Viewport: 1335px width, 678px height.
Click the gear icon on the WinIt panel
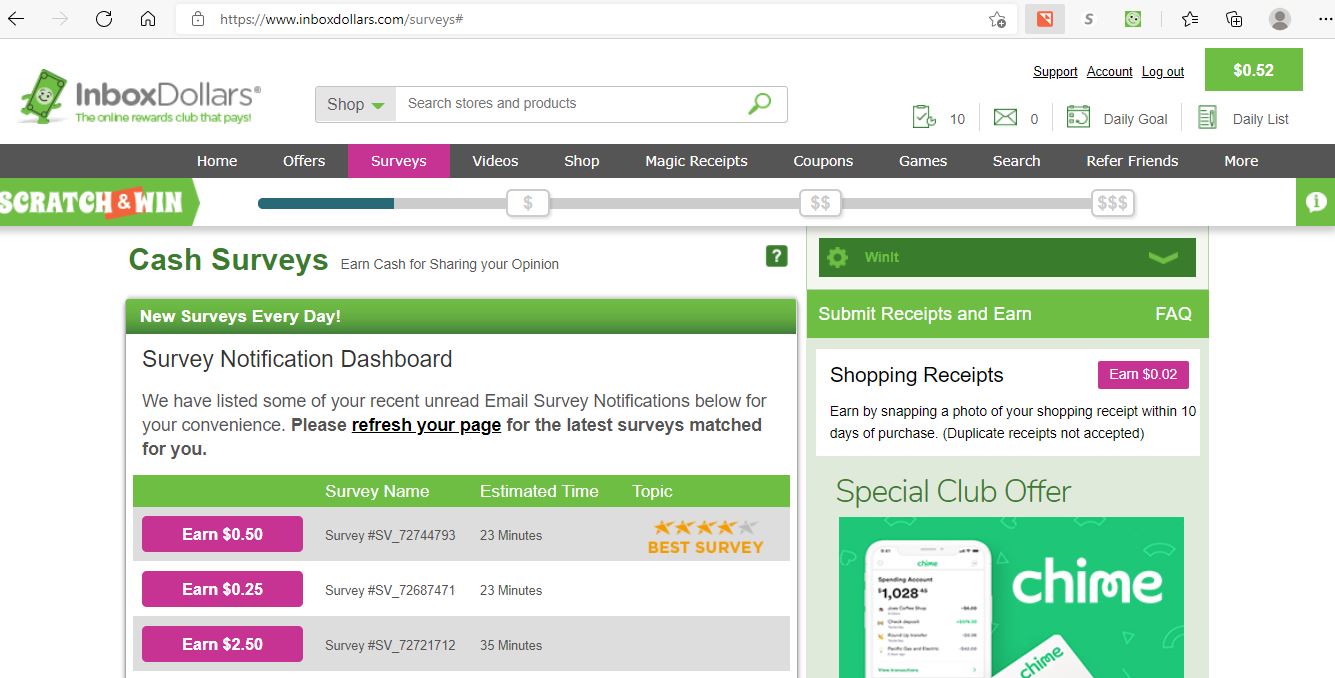point(836,256)
